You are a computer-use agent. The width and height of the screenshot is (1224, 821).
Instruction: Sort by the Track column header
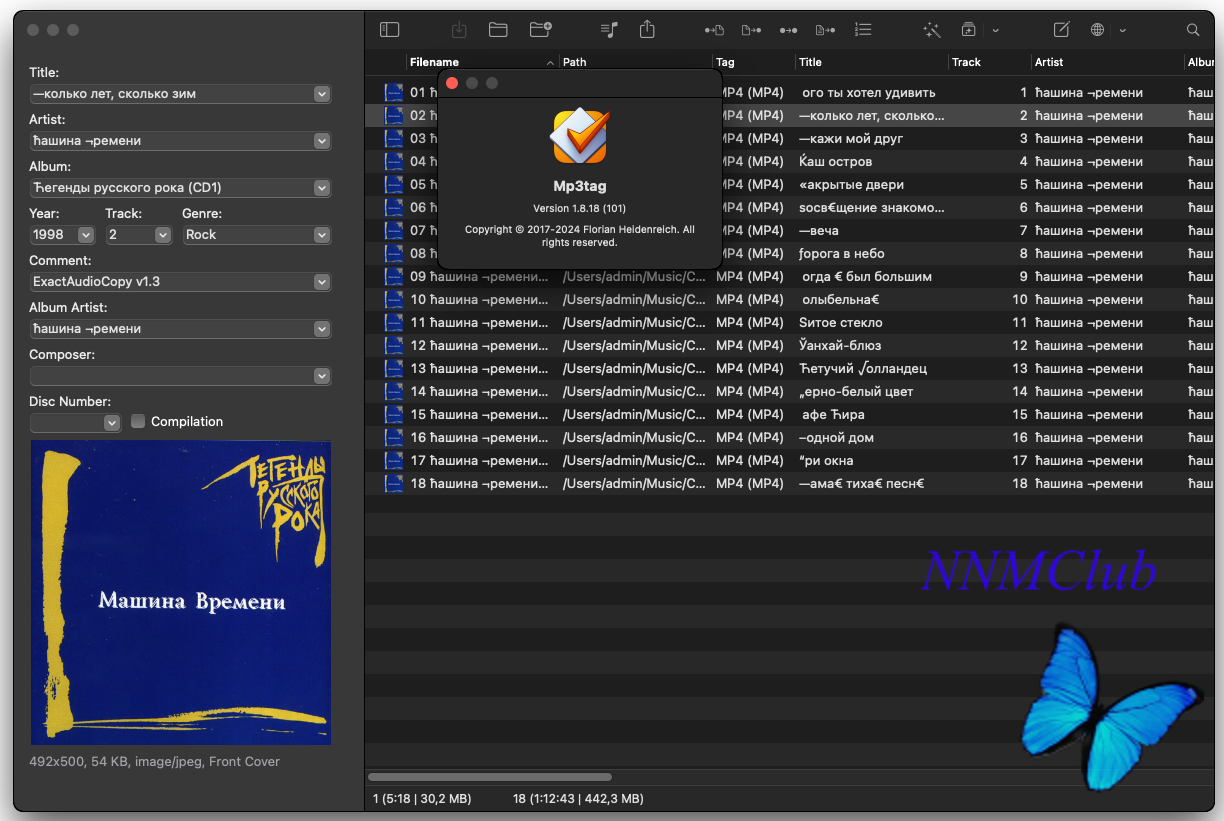pos(989,62)
